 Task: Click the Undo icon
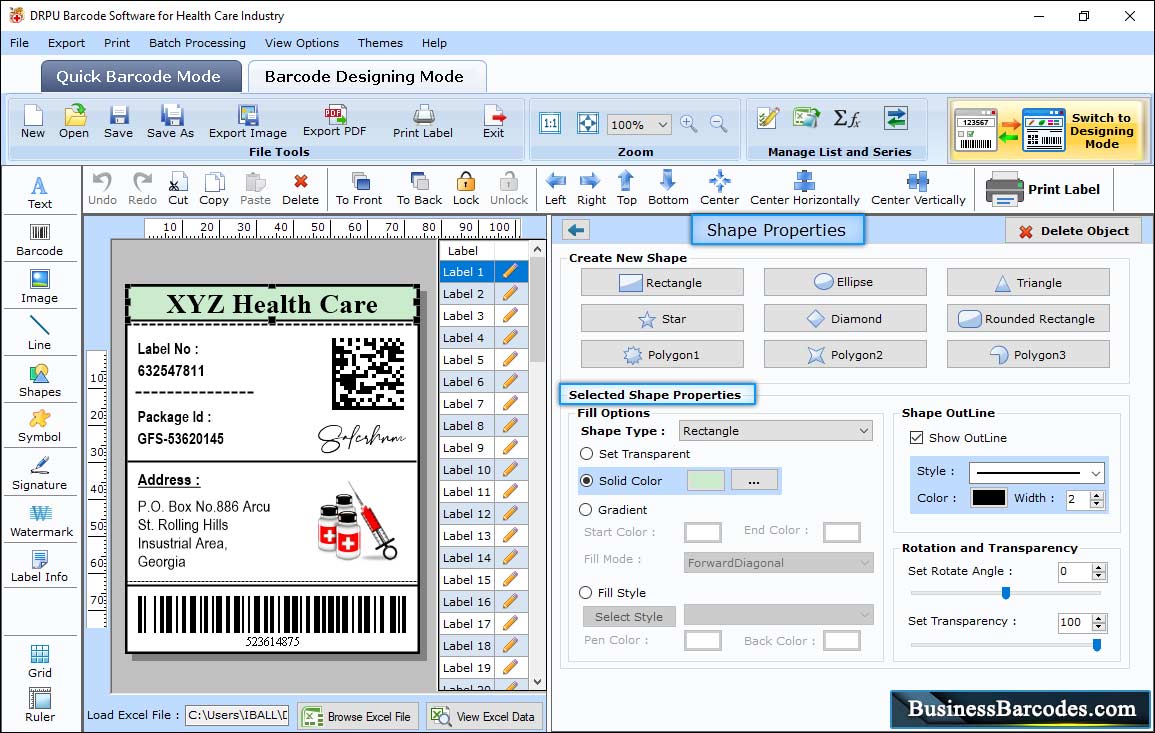(102, 189)
